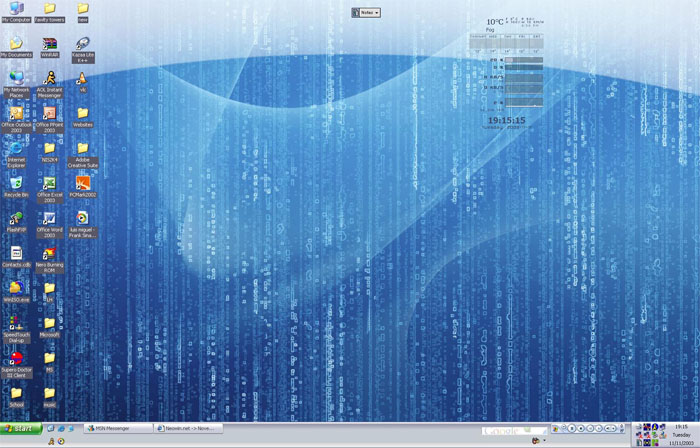Select the vlc traffic cone icon
This screenshot has width=700, height=448.
pos(83,82)
